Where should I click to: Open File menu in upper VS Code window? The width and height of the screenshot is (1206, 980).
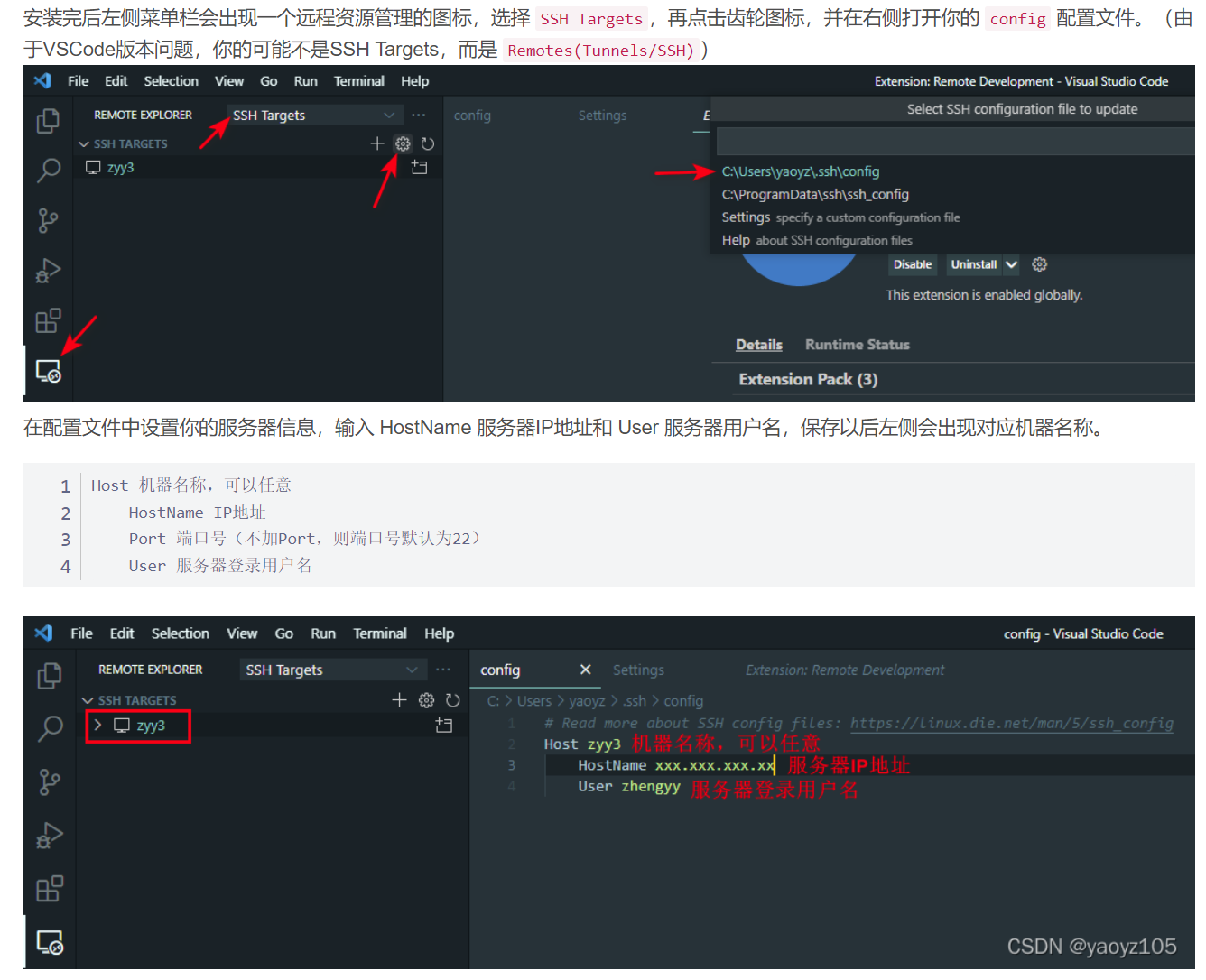coord(79,81)
